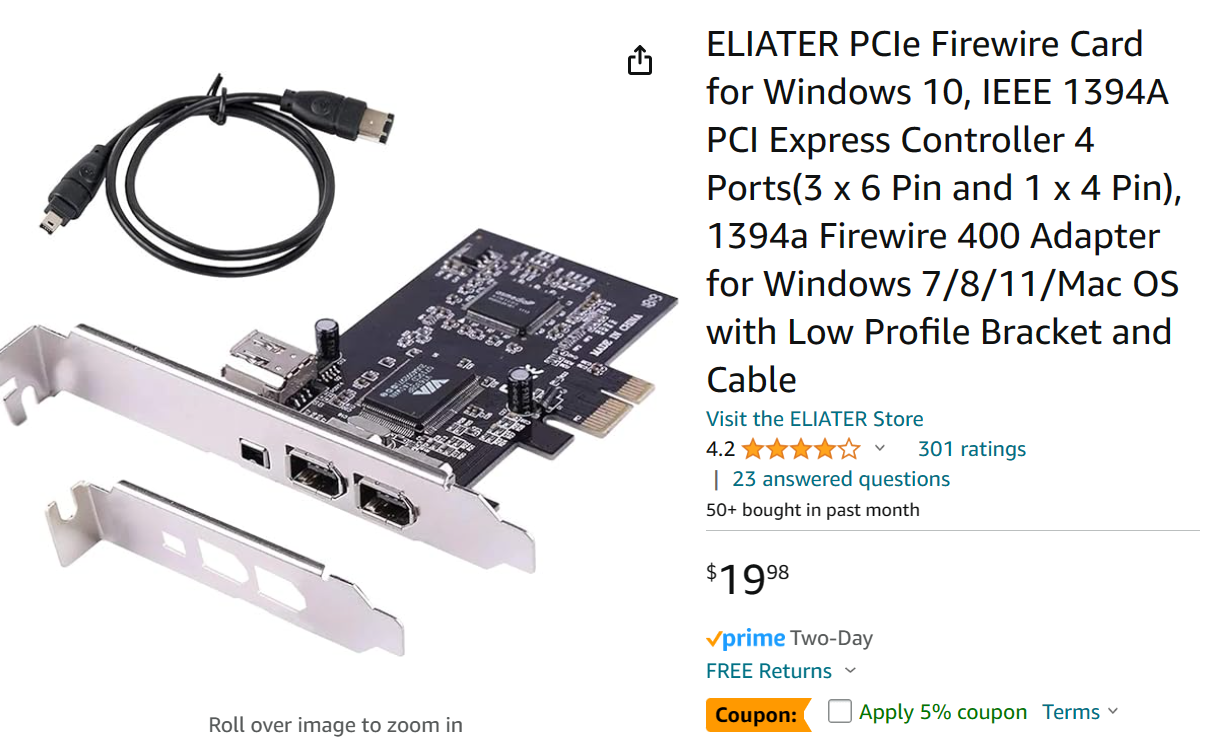Click the 4.2 rating number

tap(720, 449)
